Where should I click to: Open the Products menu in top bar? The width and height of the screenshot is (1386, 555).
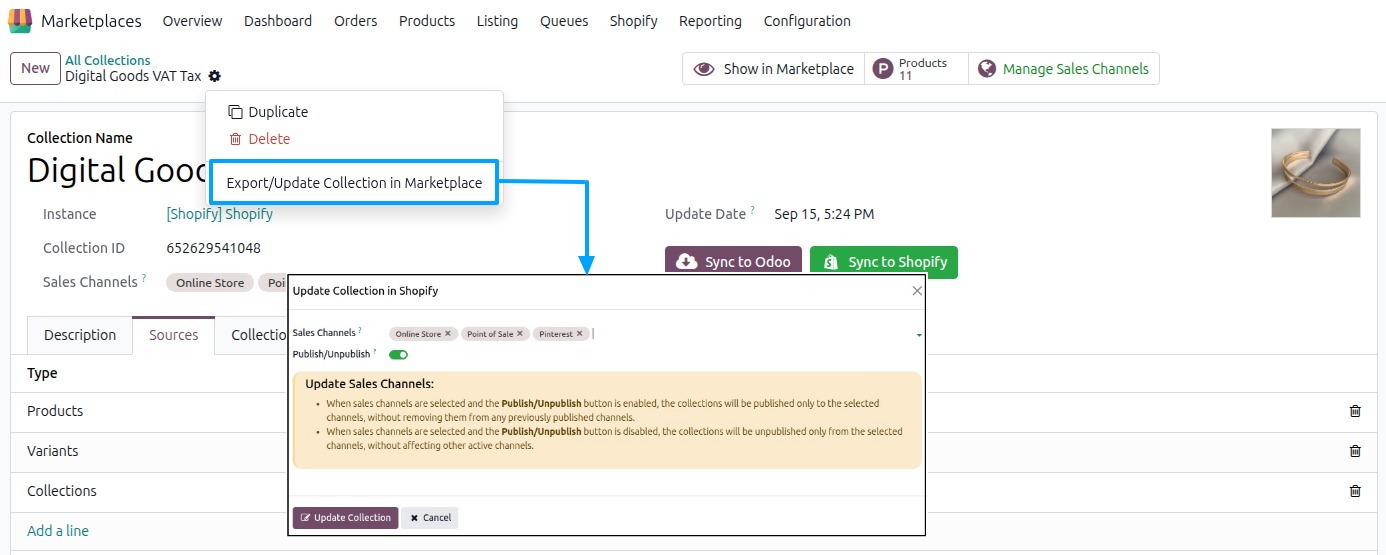tap(427, 21)
